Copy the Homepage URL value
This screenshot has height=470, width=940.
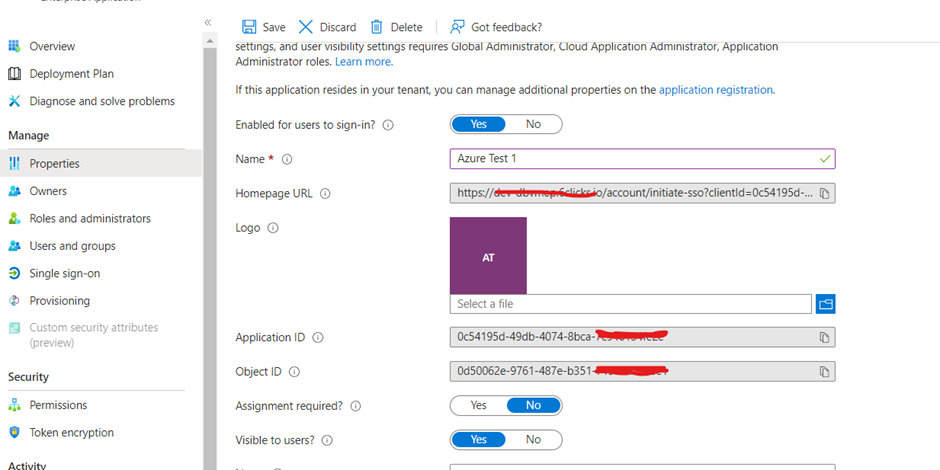pos(825,193)
